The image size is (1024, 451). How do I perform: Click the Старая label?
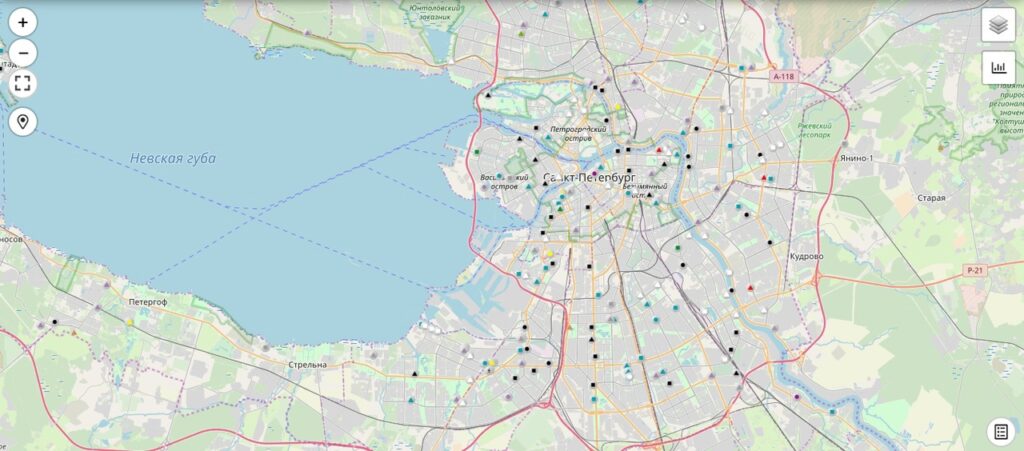pyautogui.click(x=931, y=198)
